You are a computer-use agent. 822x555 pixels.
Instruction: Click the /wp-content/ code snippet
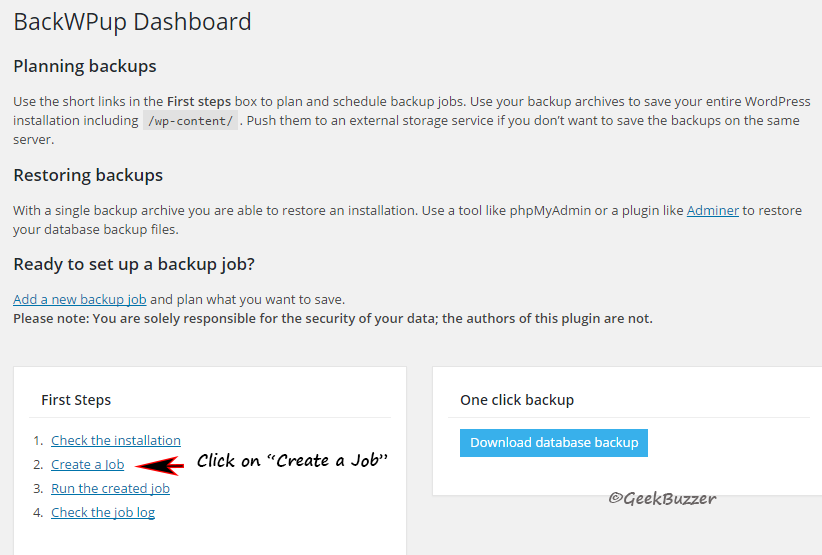tap(190, 121)
